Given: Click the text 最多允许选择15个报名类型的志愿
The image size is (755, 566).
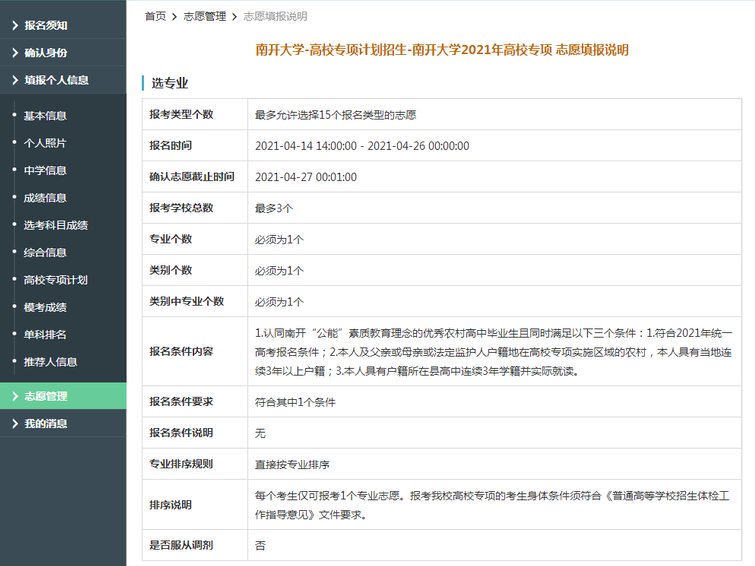Looking at the screenshot, I should click(x=336, y=115).
